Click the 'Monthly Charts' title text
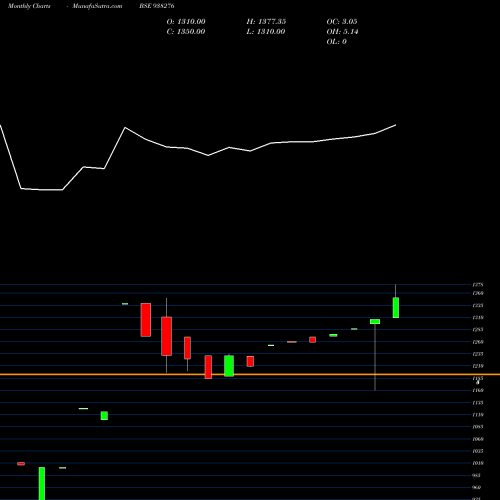This screenshot has height=500, width=500. tap(29, 6)
